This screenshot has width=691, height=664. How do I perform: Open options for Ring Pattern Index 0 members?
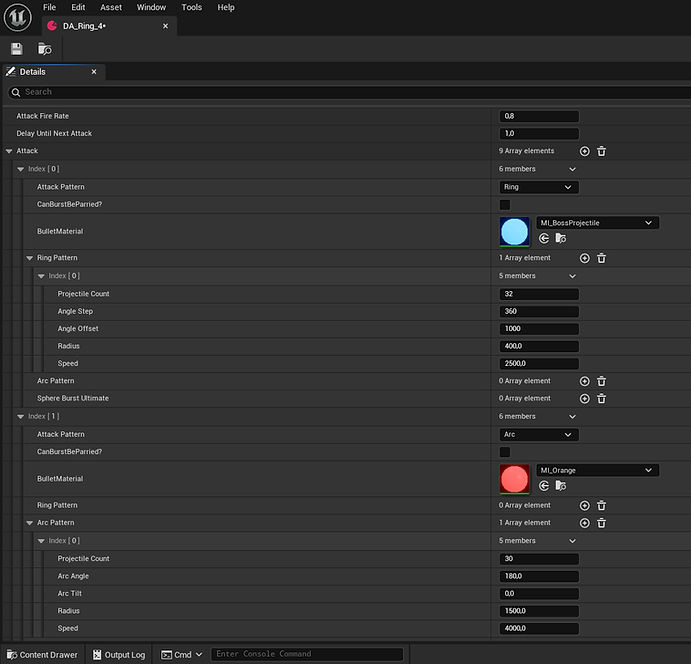(572, 276)
